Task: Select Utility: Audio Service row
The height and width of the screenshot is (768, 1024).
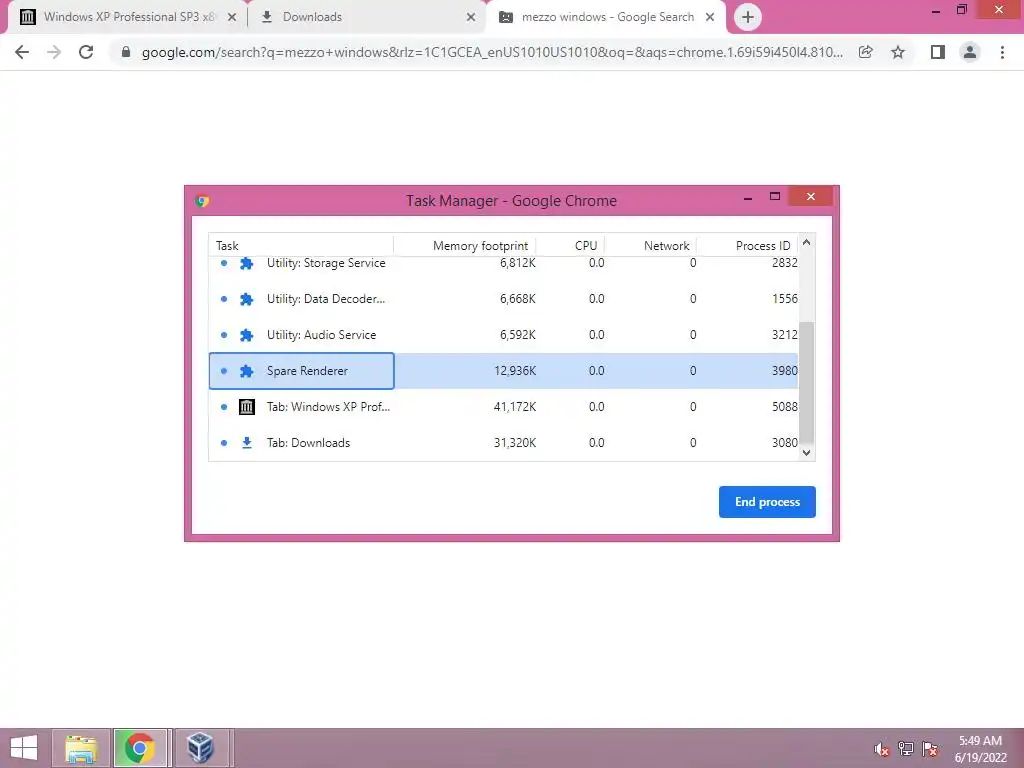Action: click(x=503, y=335)
